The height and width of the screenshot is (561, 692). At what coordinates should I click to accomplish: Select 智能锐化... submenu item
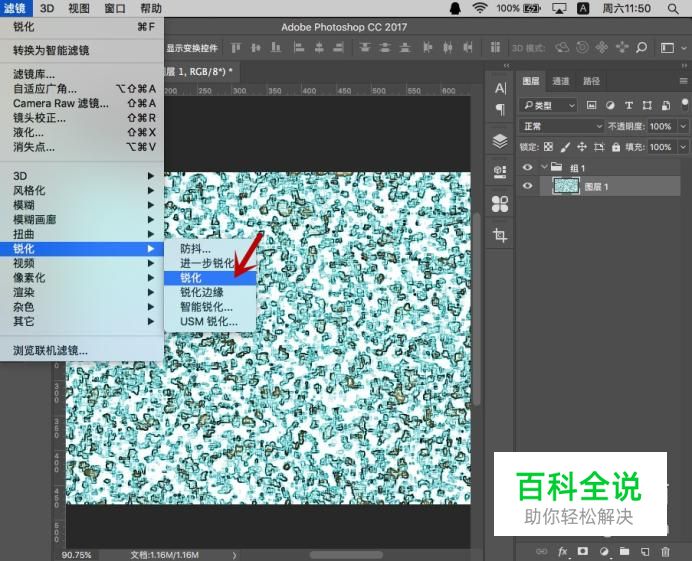click(x=210, y=307)
